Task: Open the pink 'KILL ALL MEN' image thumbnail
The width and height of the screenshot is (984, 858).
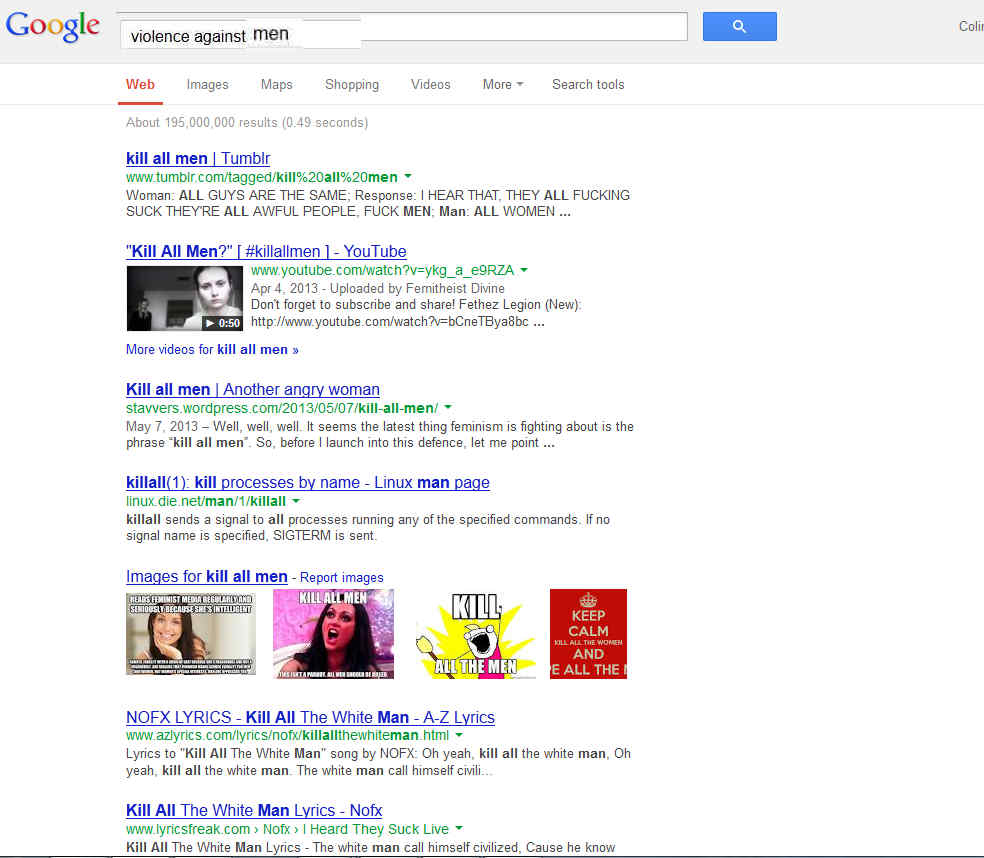Action: pos(333,634)
